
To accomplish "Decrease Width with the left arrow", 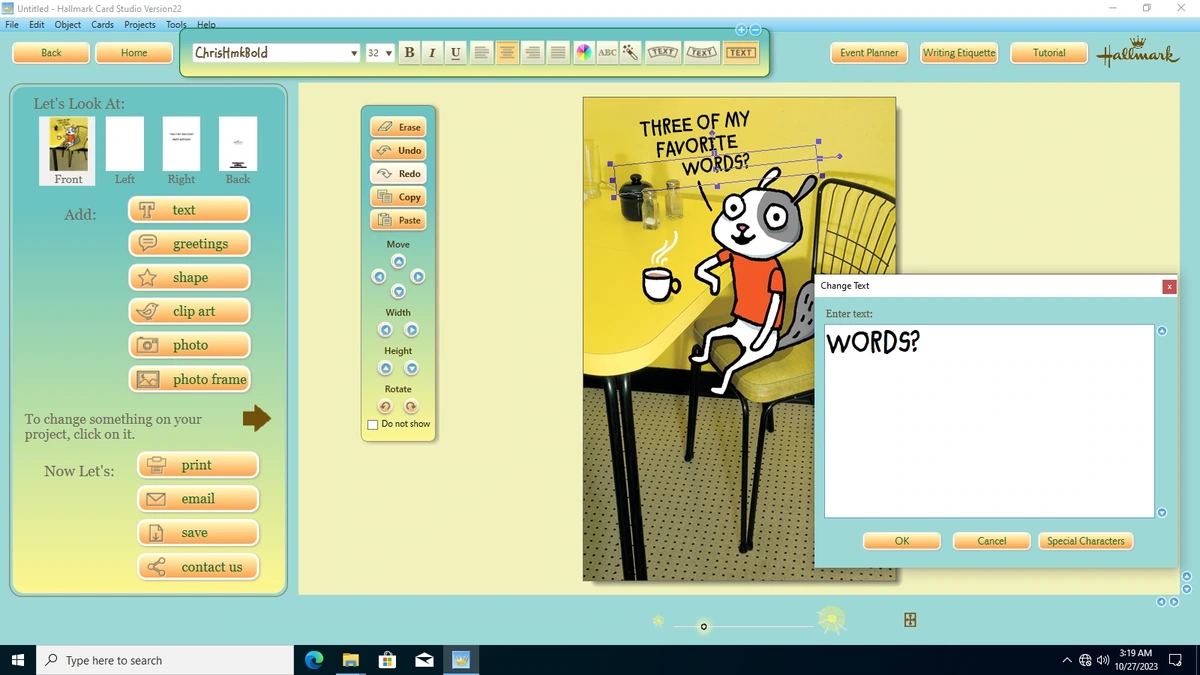I will point(385,330).
